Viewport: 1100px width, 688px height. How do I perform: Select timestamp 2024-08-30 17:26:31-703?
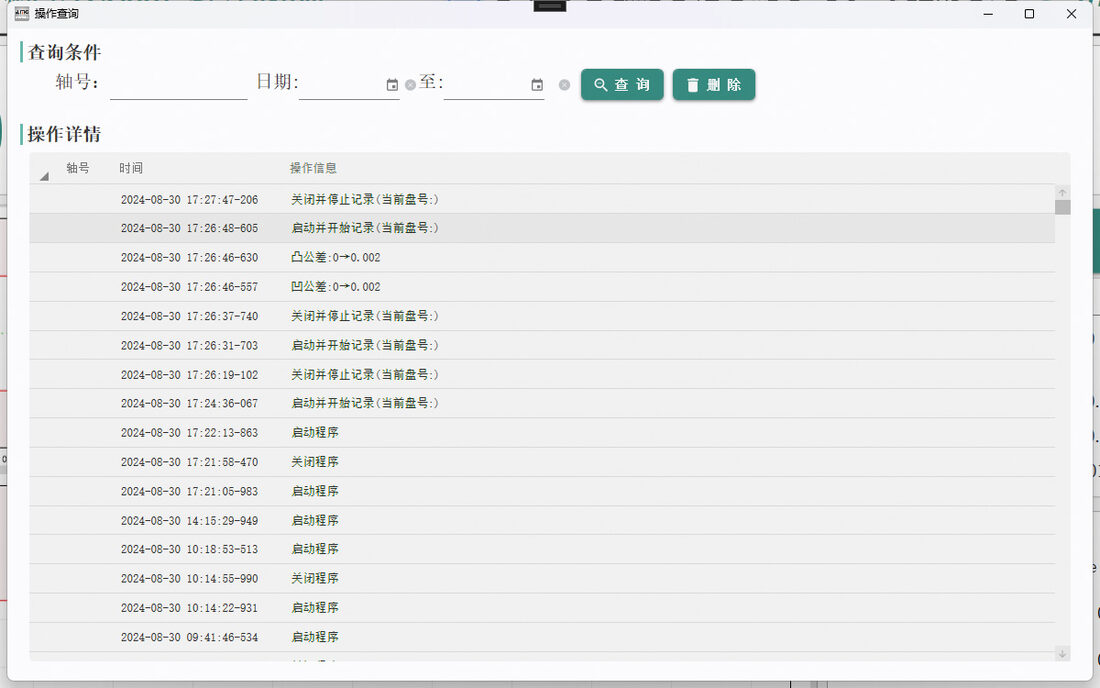(x=189, y=346)
